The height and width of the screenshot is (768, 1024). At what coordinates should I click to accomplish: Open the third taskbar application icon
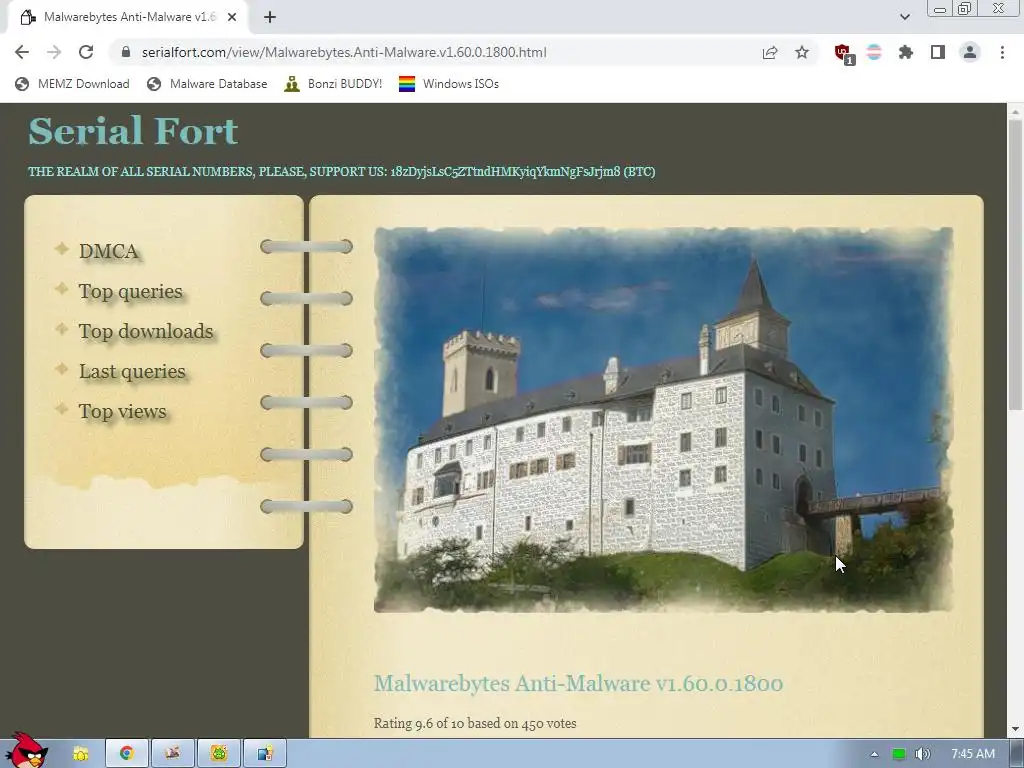pyautogui.click(x=172, y=754)
